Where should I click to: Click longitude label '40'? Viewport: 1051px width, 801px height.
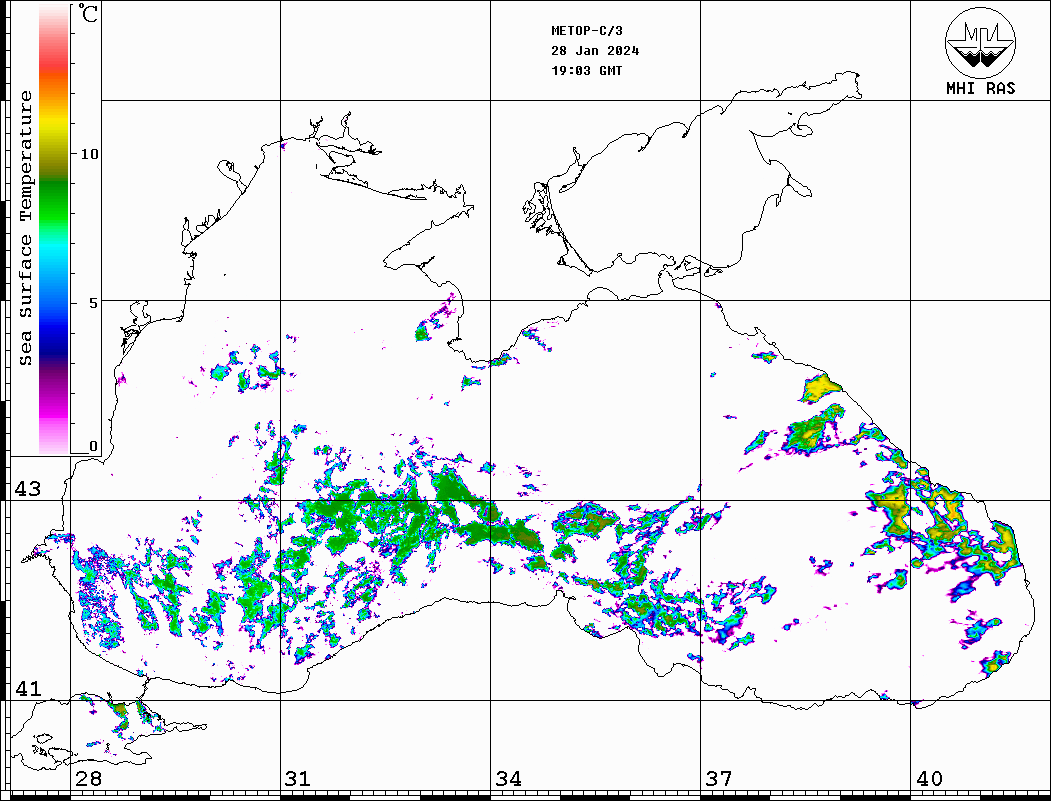tap(929, 778)
